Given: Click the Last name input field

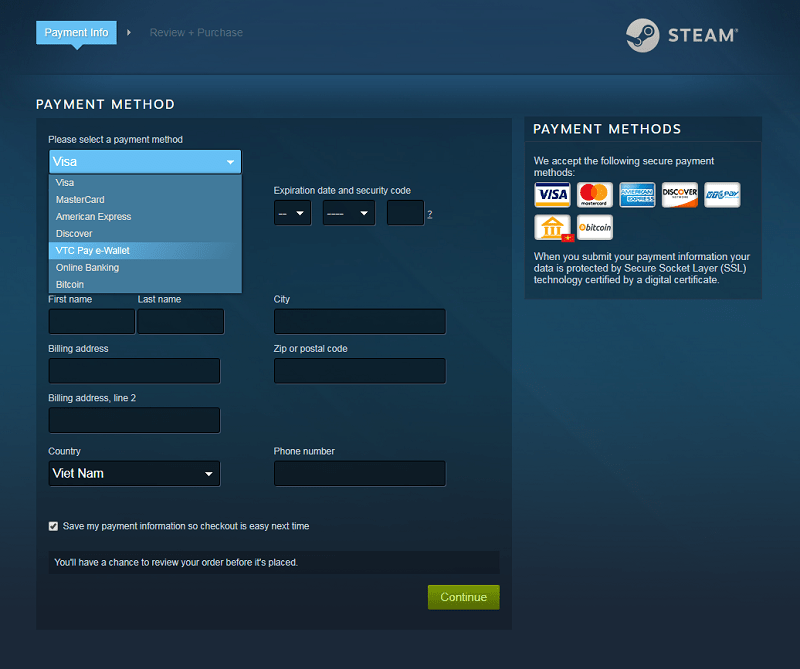Looking at the screenshot, I should coord(181,321).
